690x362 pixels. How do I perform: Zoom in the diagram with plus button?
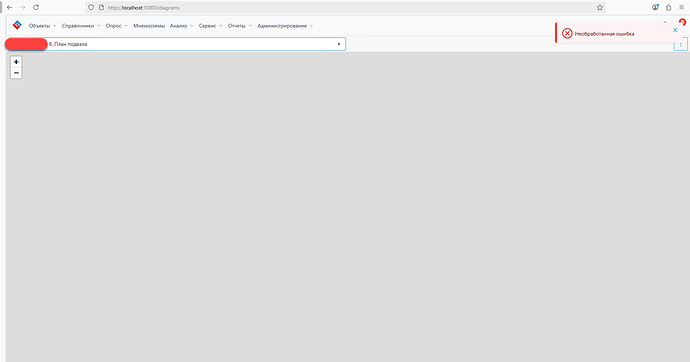click(16, 62)
